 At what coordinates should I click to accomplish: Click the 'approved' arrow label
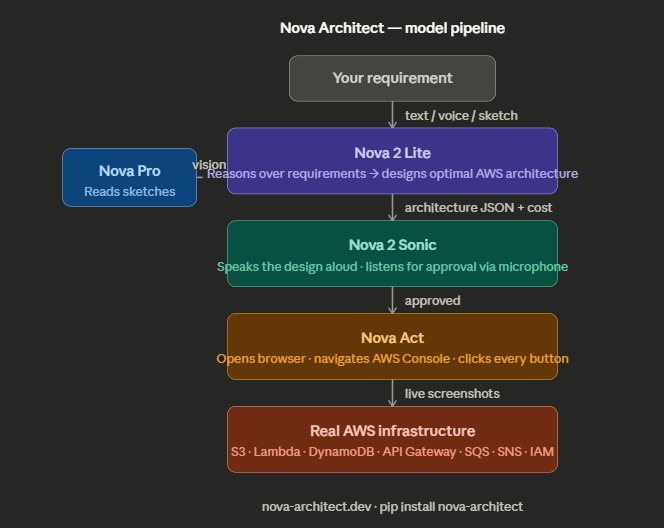pos(432,301)
